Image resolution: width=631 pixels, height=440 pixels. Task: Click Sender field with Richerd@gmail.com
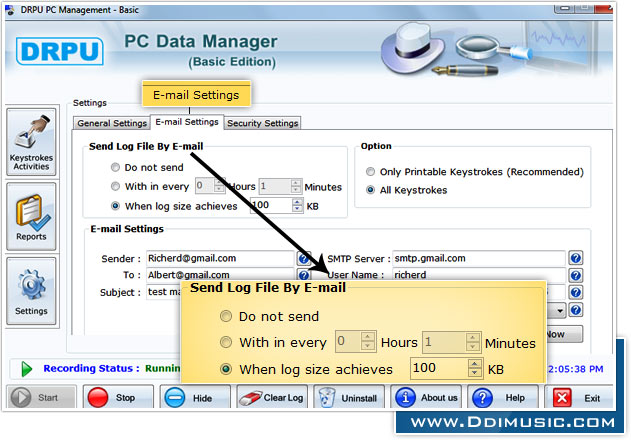coord(220,258)
